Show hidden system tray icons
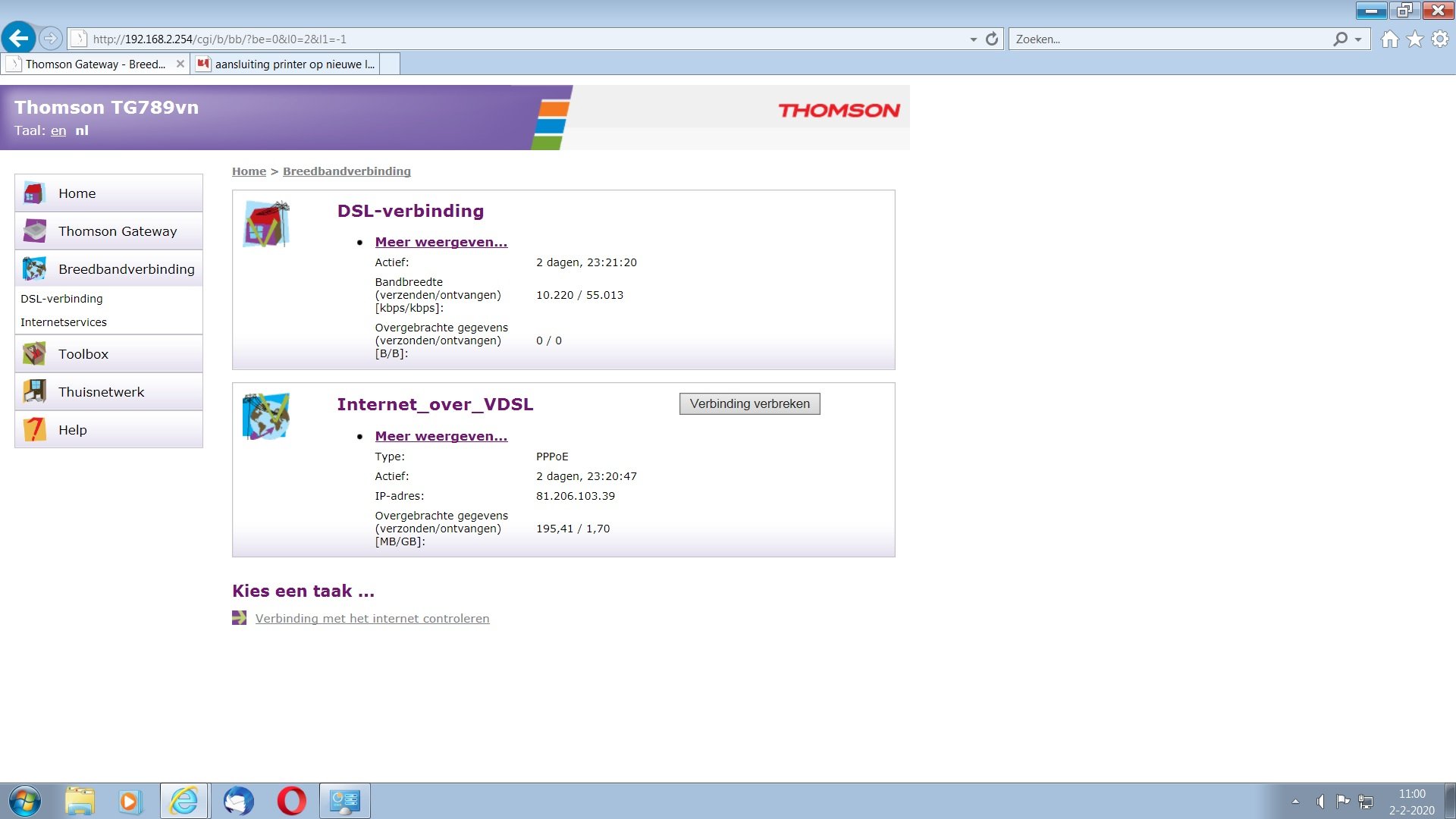The image size is (1456, 819). pyautogui.click(x=1296, y=802)
